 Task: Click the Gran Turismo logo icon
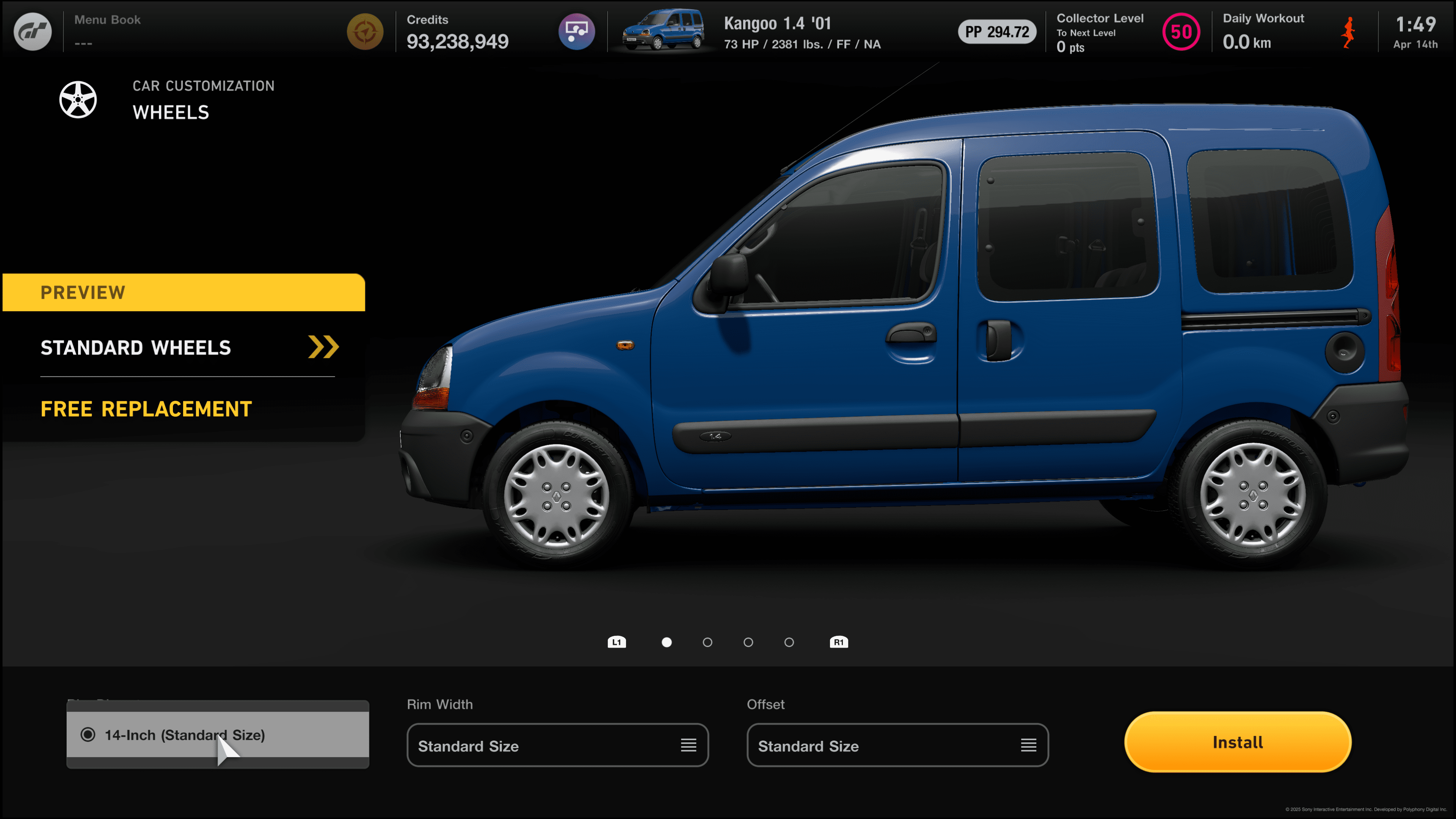tap(32, 31)
